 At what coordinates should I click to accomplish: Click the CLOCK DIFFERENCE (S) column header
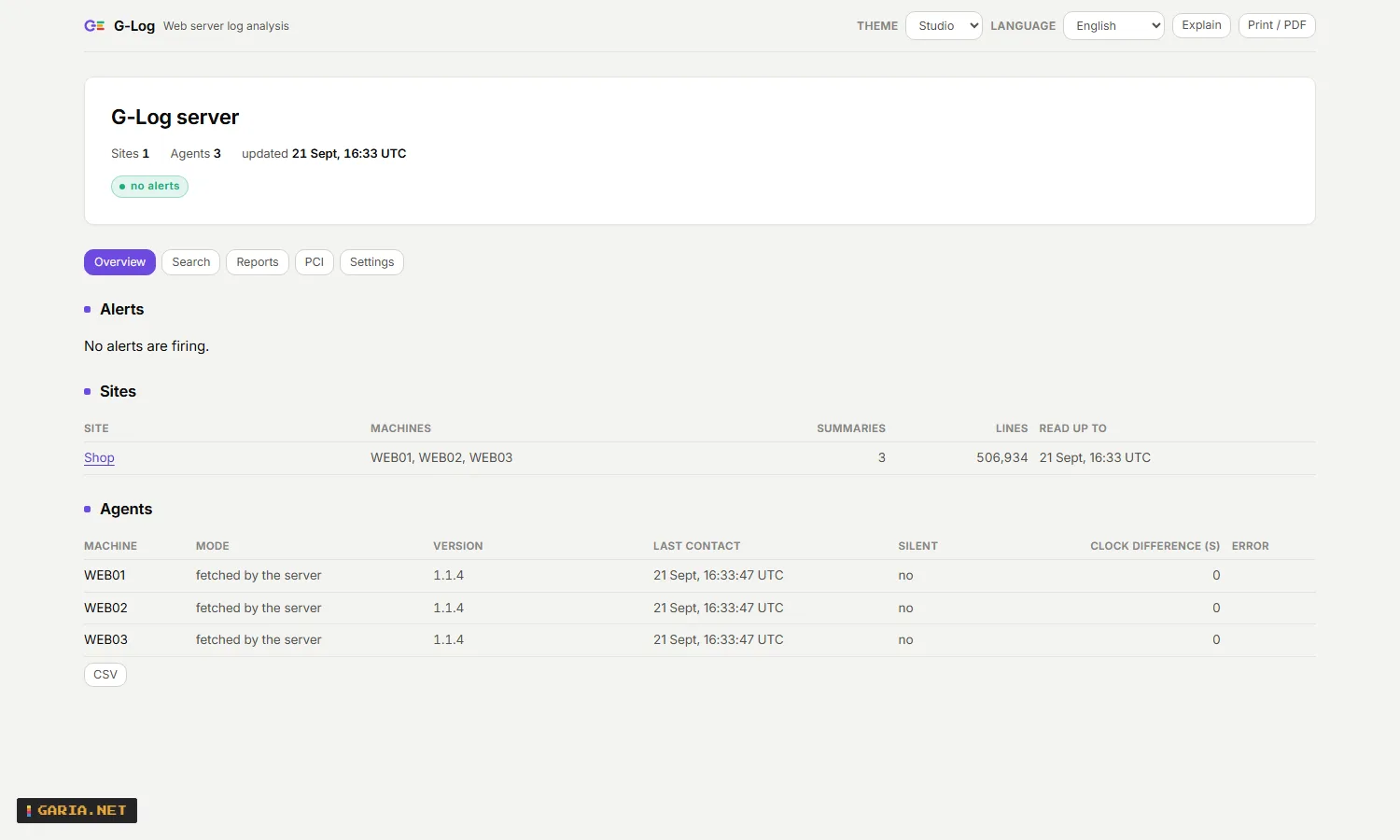1155,546
